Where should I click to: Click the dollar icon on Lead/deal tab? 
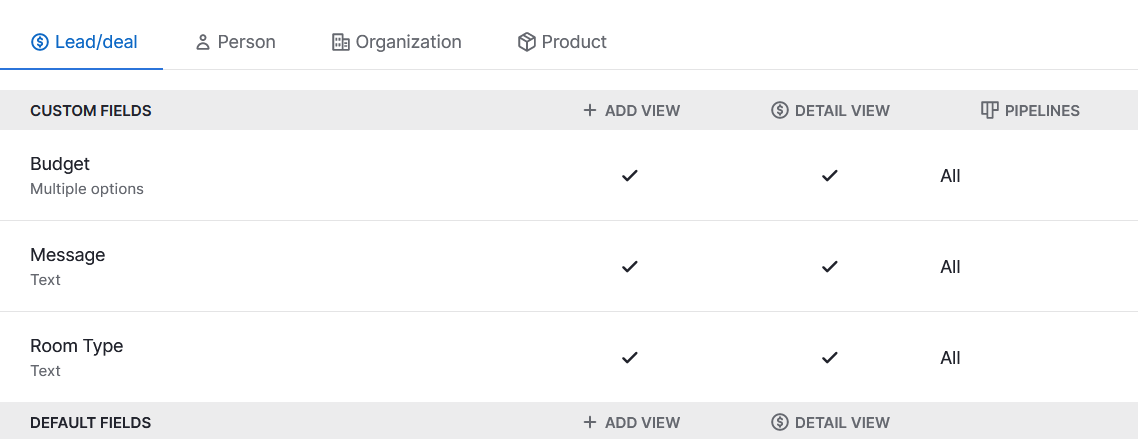(40, 42)
